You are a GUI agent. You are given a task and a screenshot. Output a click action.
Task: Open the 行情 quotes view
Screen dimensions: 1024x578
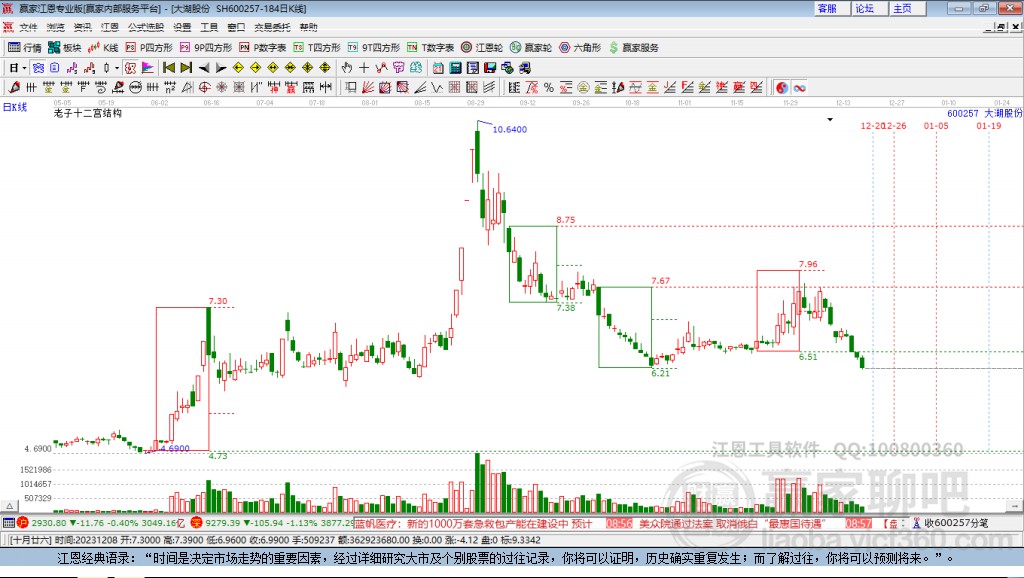(24, 48)
